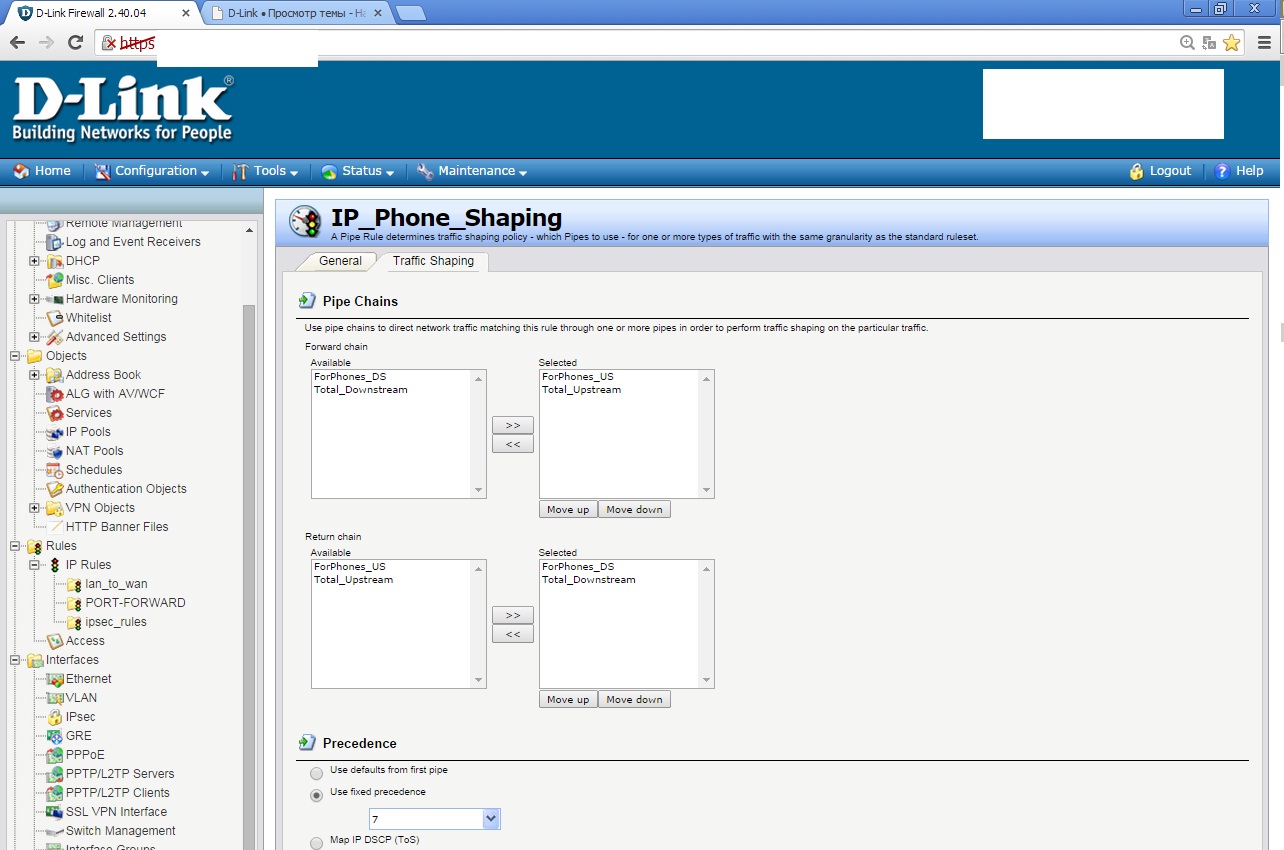This screenshot has height=850, width=1284.
Task: Select Use defaults from first pipe
Action: (x=317, y=773)
